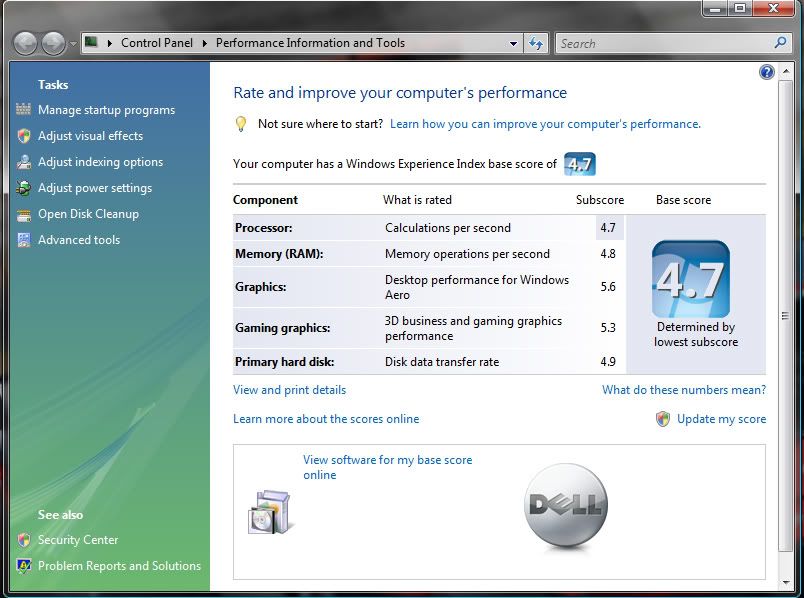Click the small 4.7 base score badge
804x598 pixels.
(580, 164)
